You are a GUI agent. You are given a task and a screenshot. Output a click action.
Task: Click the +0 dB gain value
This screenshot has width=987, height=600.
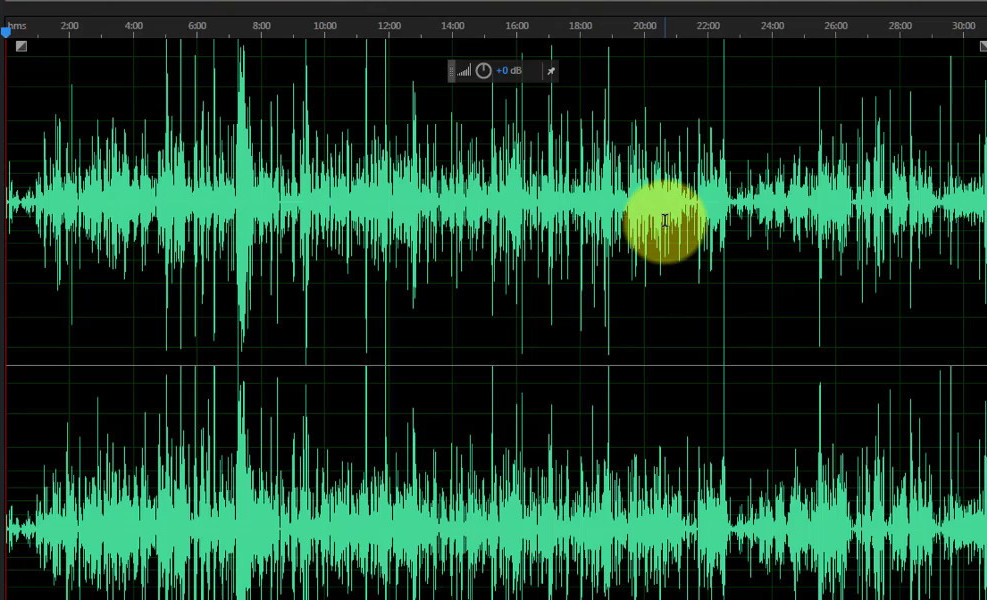[x=509, y=71]
